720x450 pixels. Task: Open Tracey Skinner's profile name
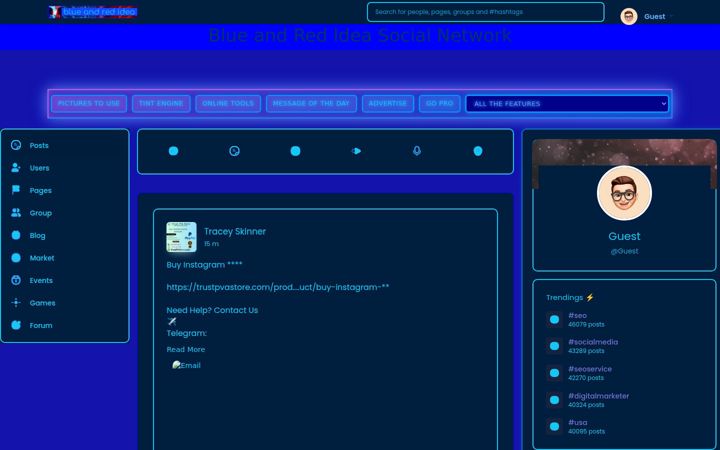point(235,231)
